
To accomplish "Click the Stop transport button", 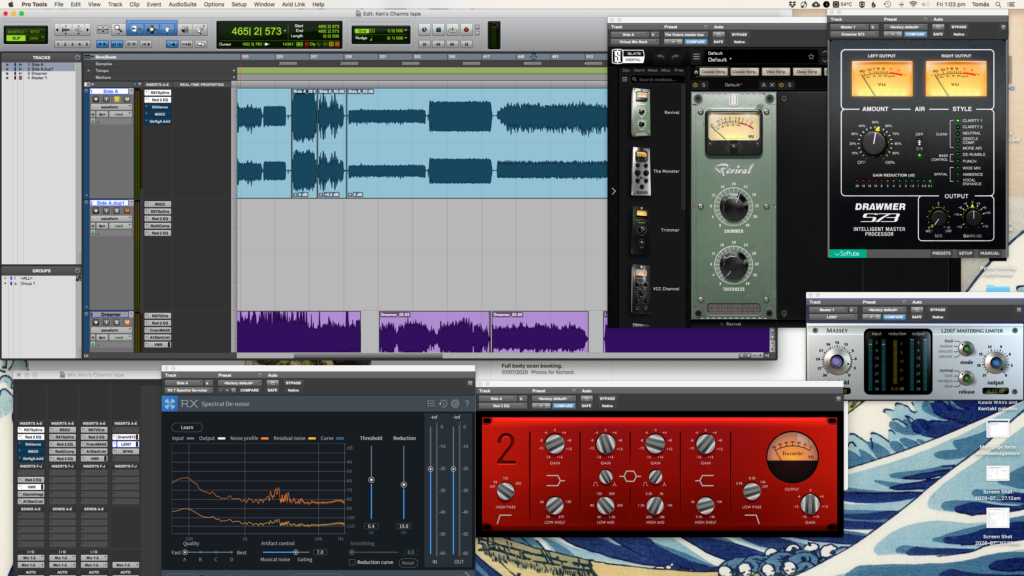I will pos(438,29).
